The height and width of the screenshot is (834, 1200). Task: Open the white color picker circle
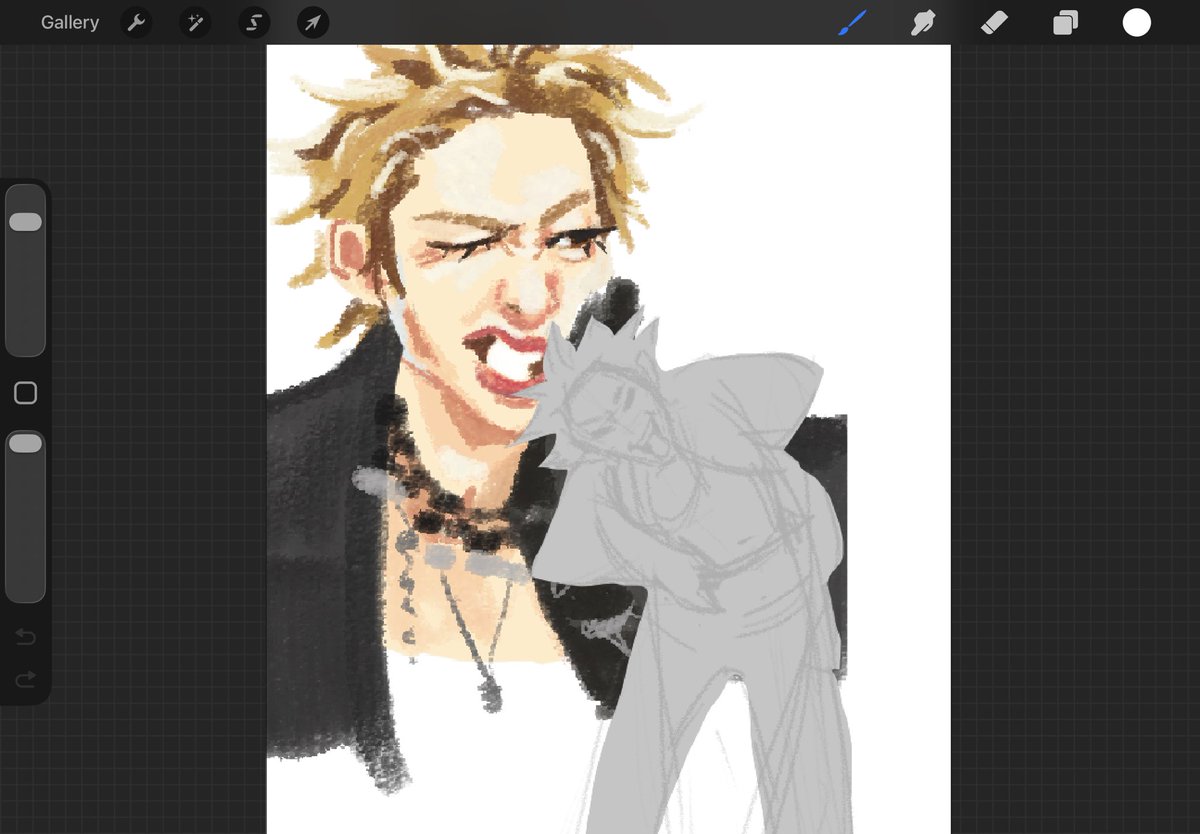pyautogui.click(x=1137, y=22)
